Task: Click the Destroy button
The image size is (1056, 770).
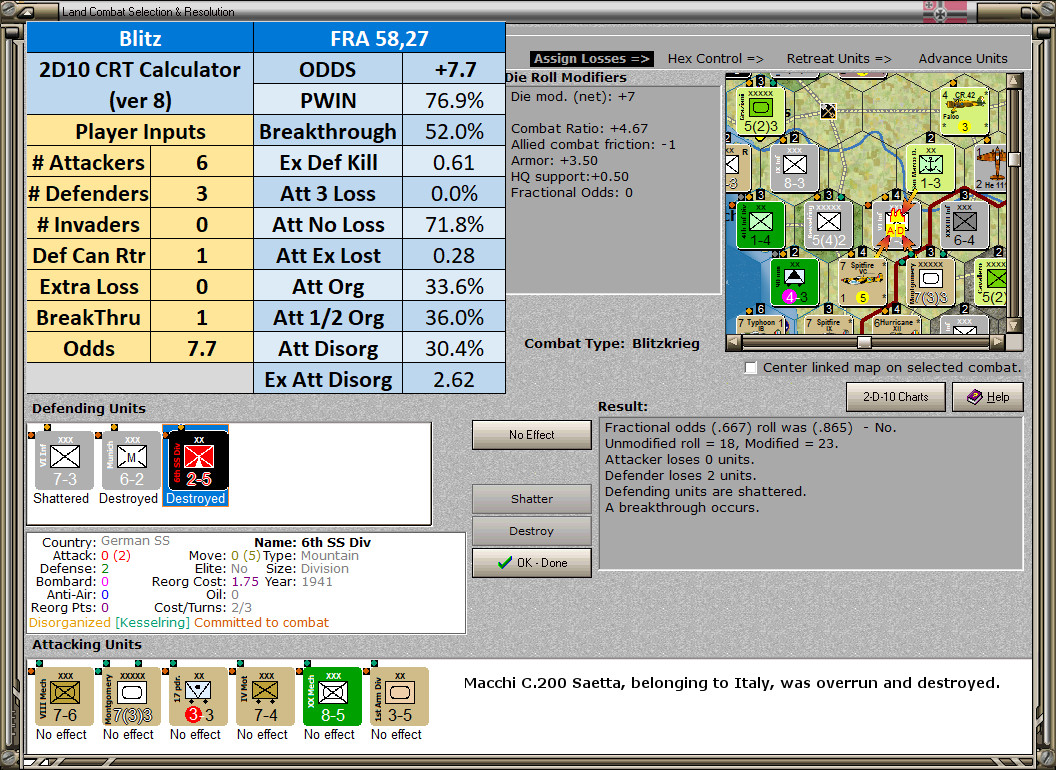Action: (531, 531)
